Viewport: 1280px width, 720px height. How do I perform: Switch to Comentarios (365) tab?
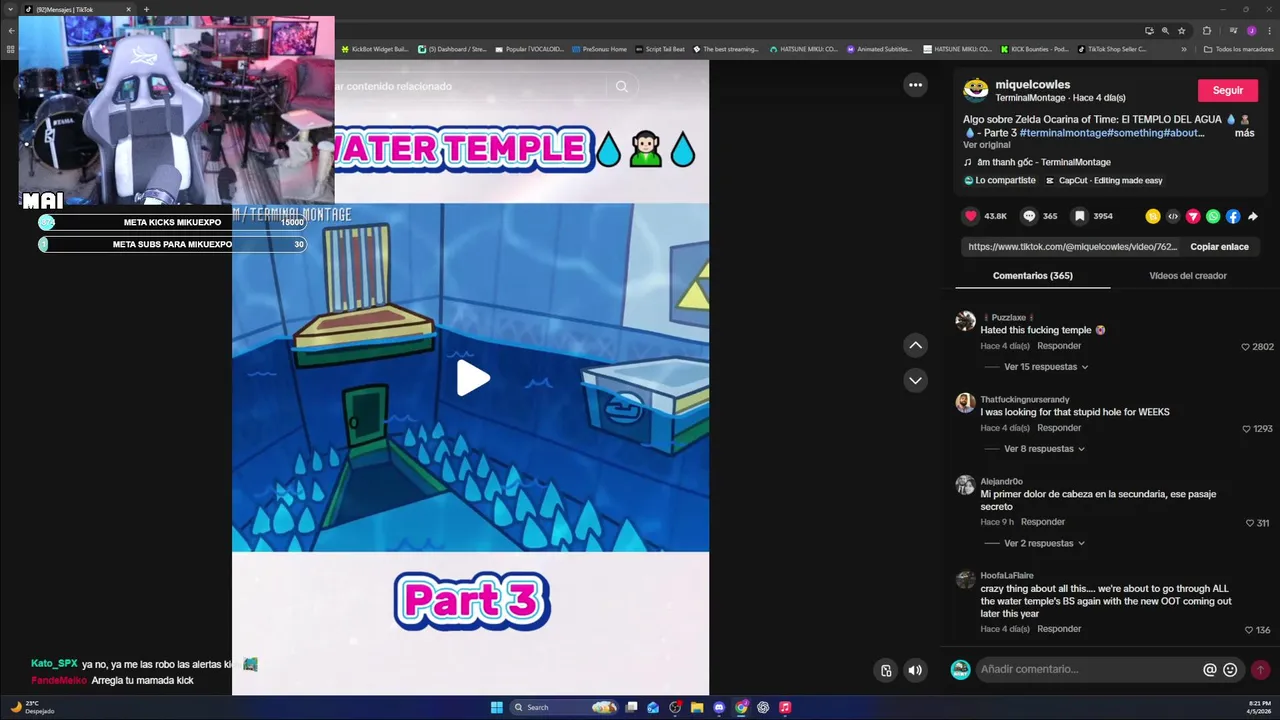[1032, 276]
